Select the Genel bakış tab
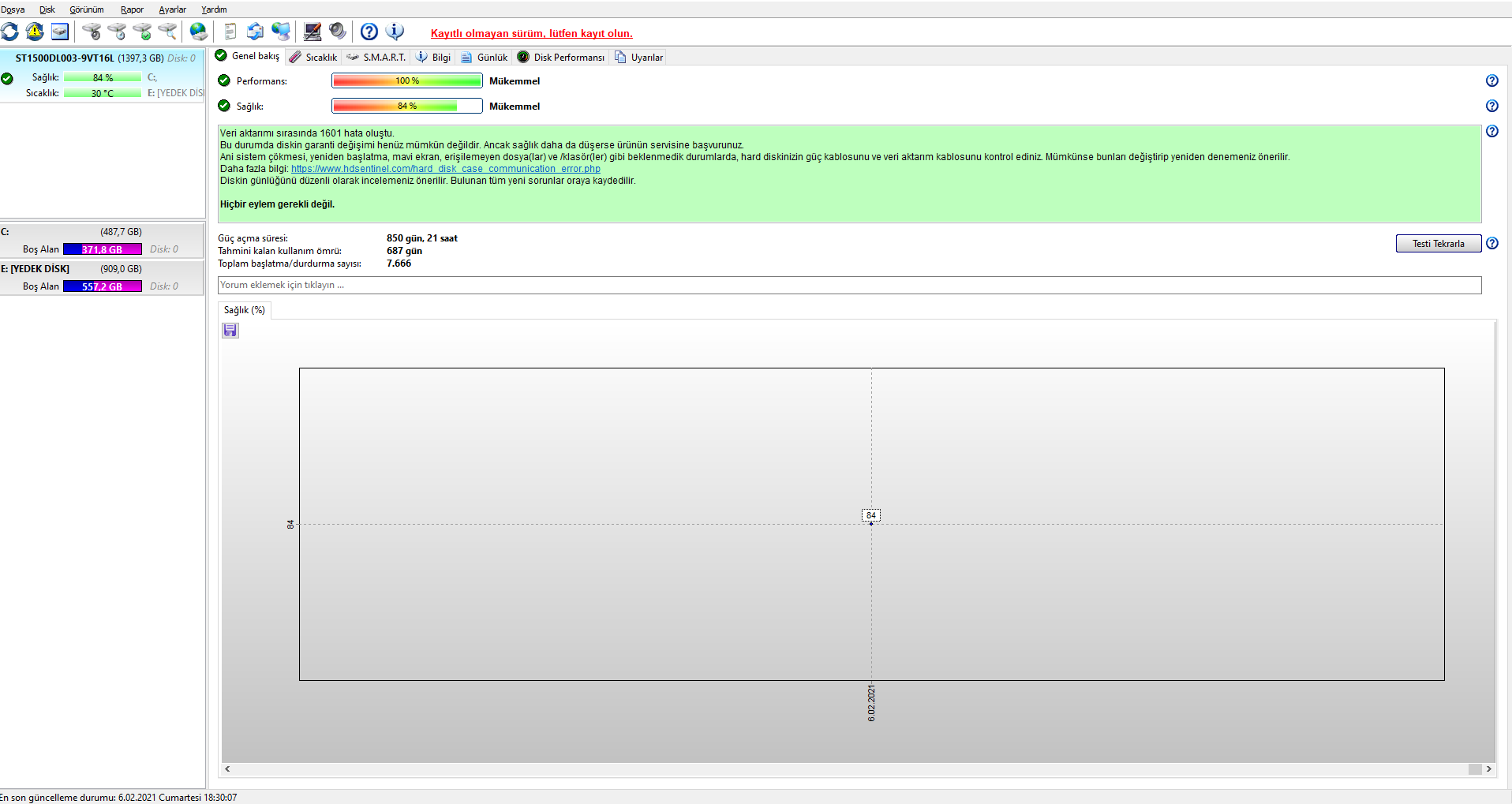This screenshot has width=1512, height=804. click(x=248, y=56)
